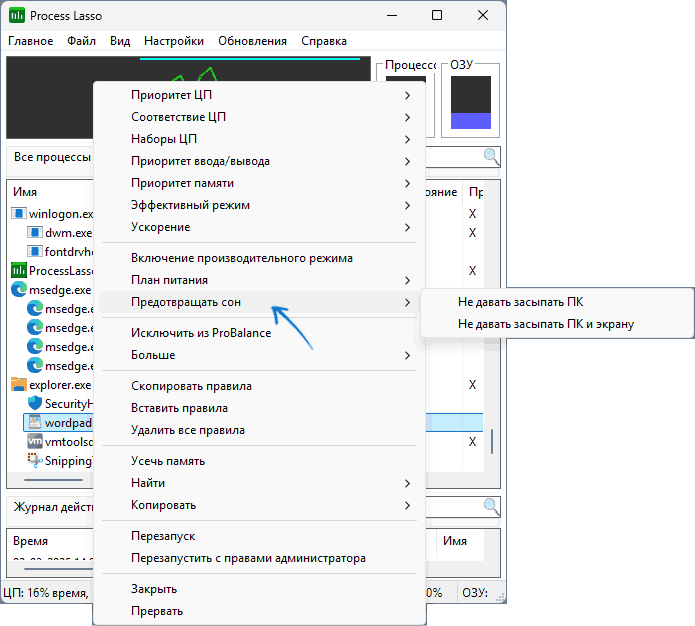The height and width of the screenshot is (626, 695).
Task: Open the Файл menu
Action: (82, 41)
